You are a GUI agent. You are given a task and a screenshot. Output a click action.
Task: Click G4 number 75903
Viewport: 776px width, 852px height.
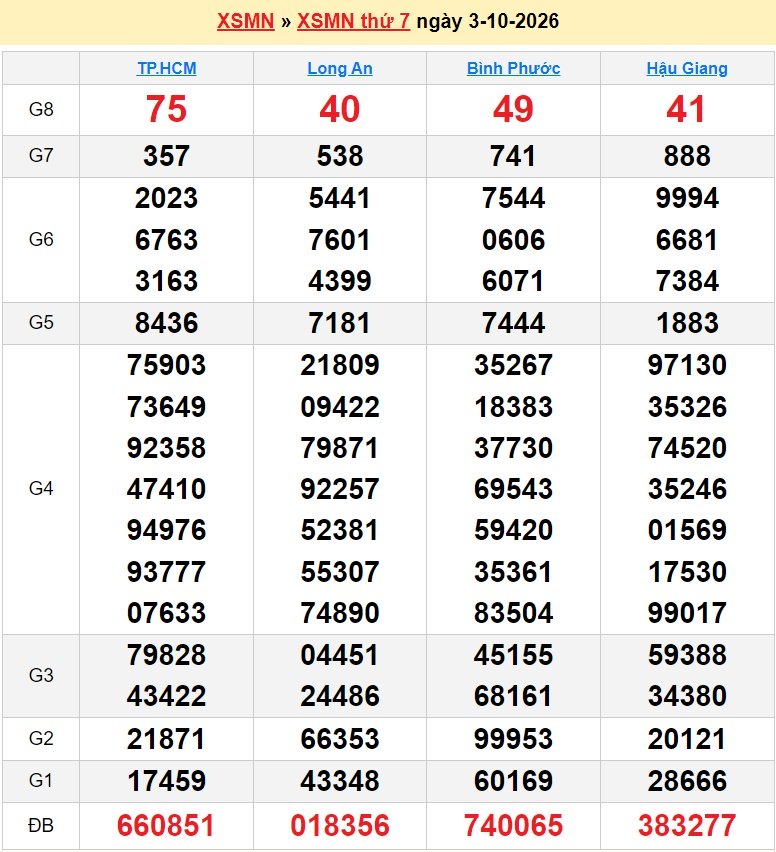(166, 365)
